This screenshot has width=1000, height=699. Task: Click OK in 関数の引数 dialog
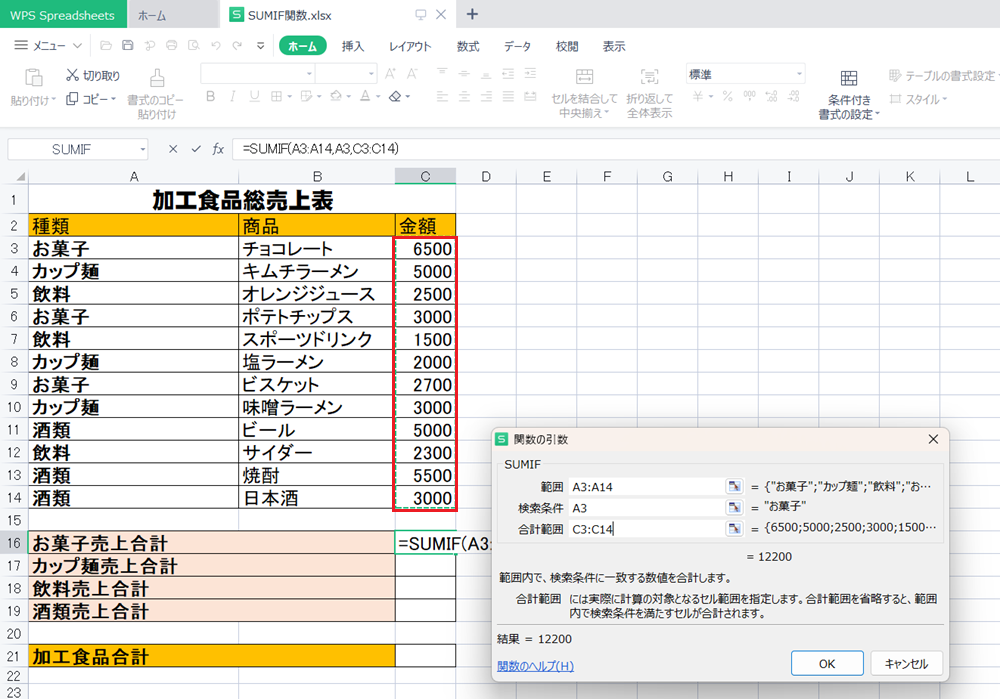[827, 663]
